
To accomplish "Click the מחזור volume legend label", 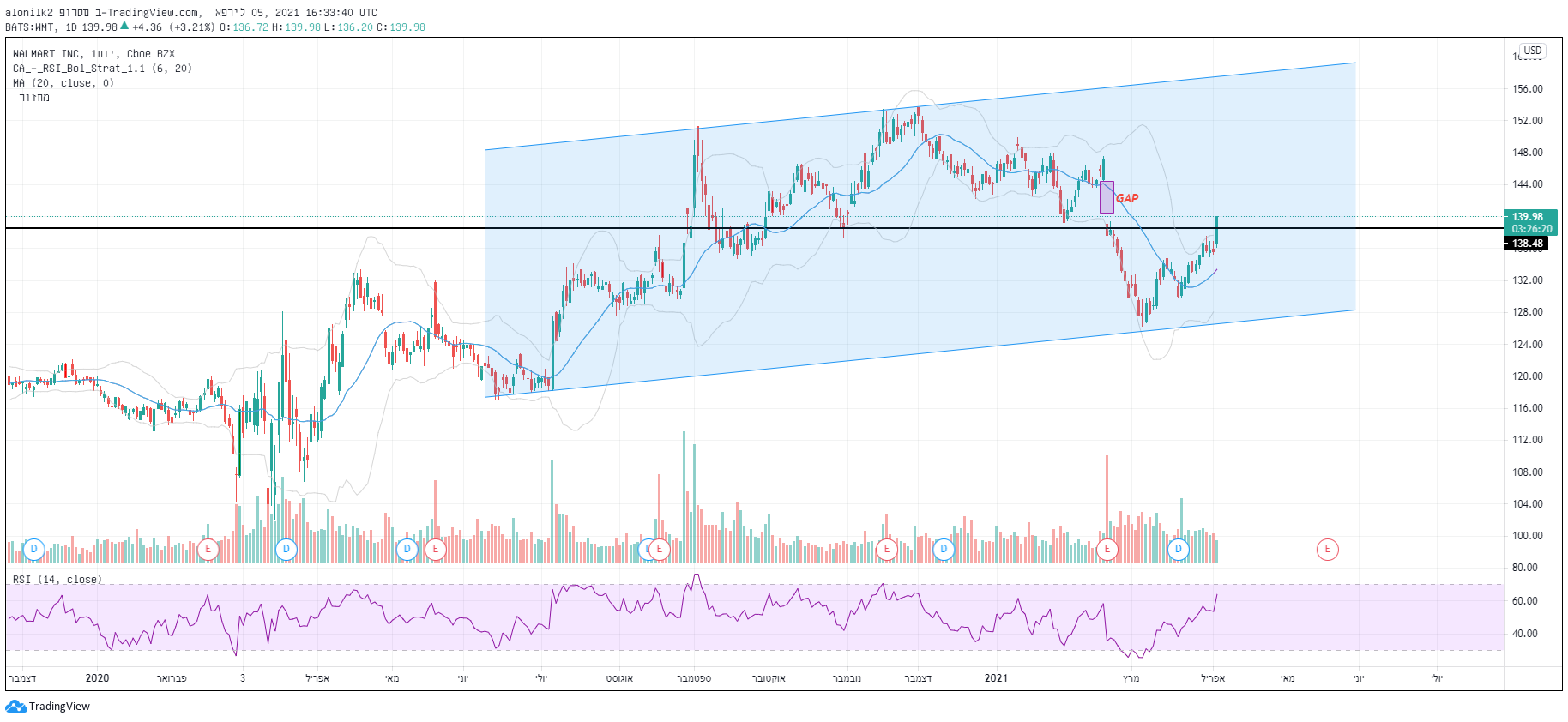I will 34,98.
